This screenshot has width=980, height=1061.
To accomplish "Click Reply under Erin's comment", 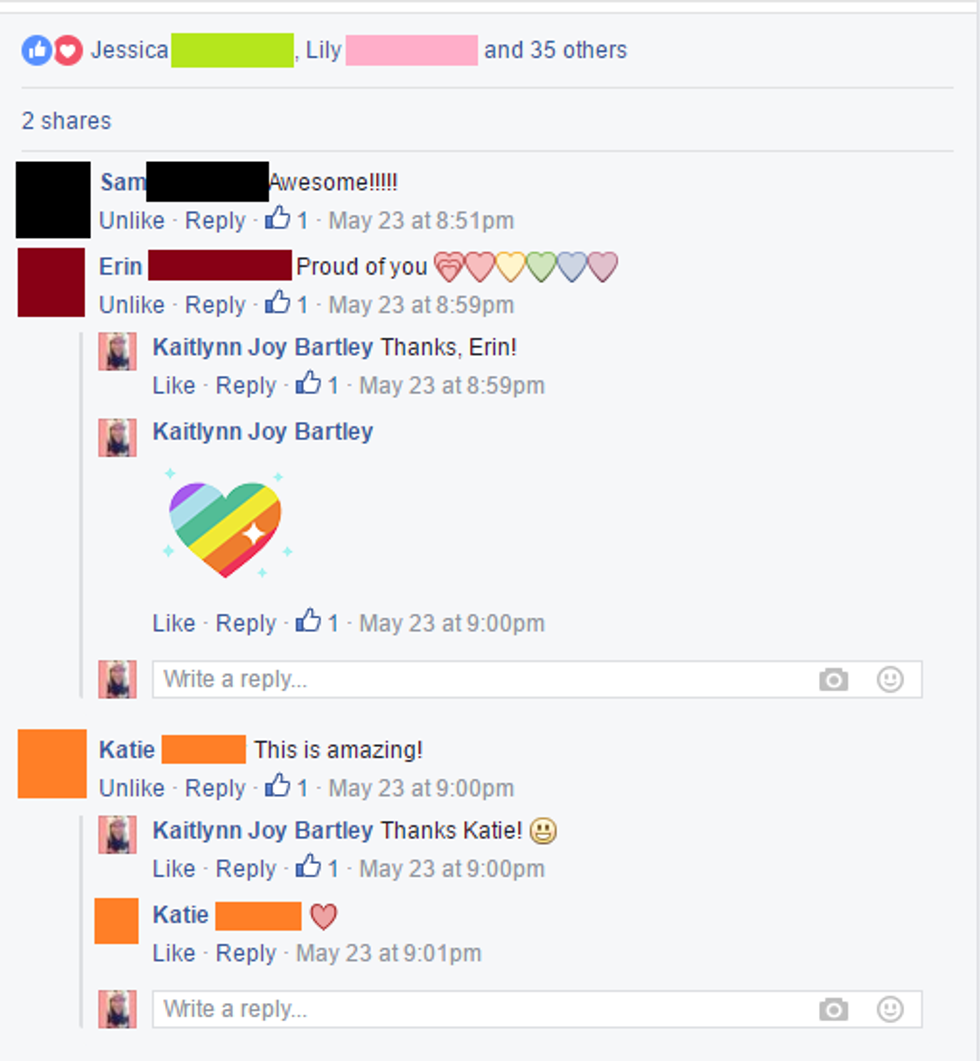I will [215, 305].
